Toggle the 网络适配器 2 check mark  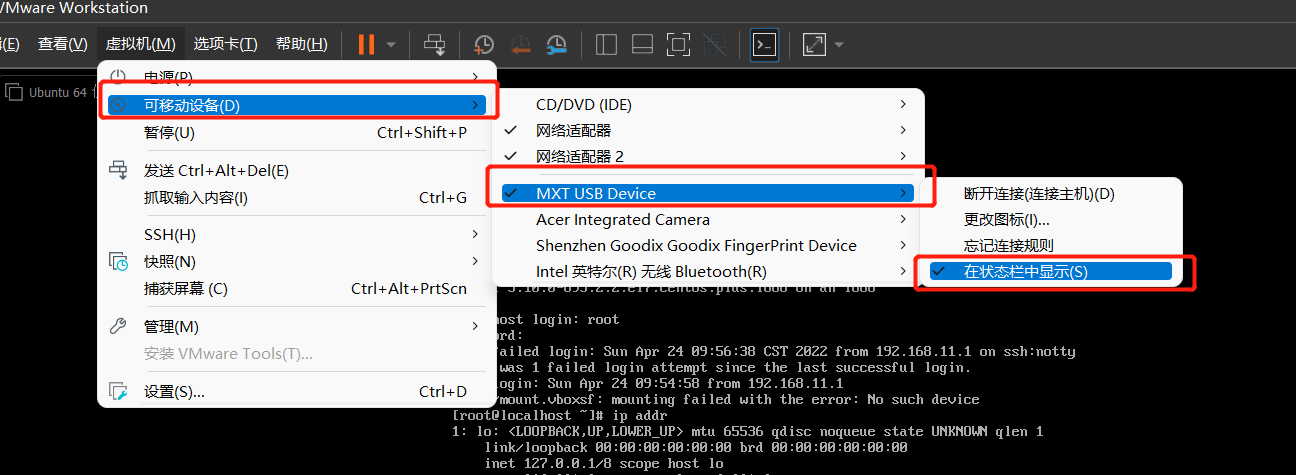pos(511,157)
